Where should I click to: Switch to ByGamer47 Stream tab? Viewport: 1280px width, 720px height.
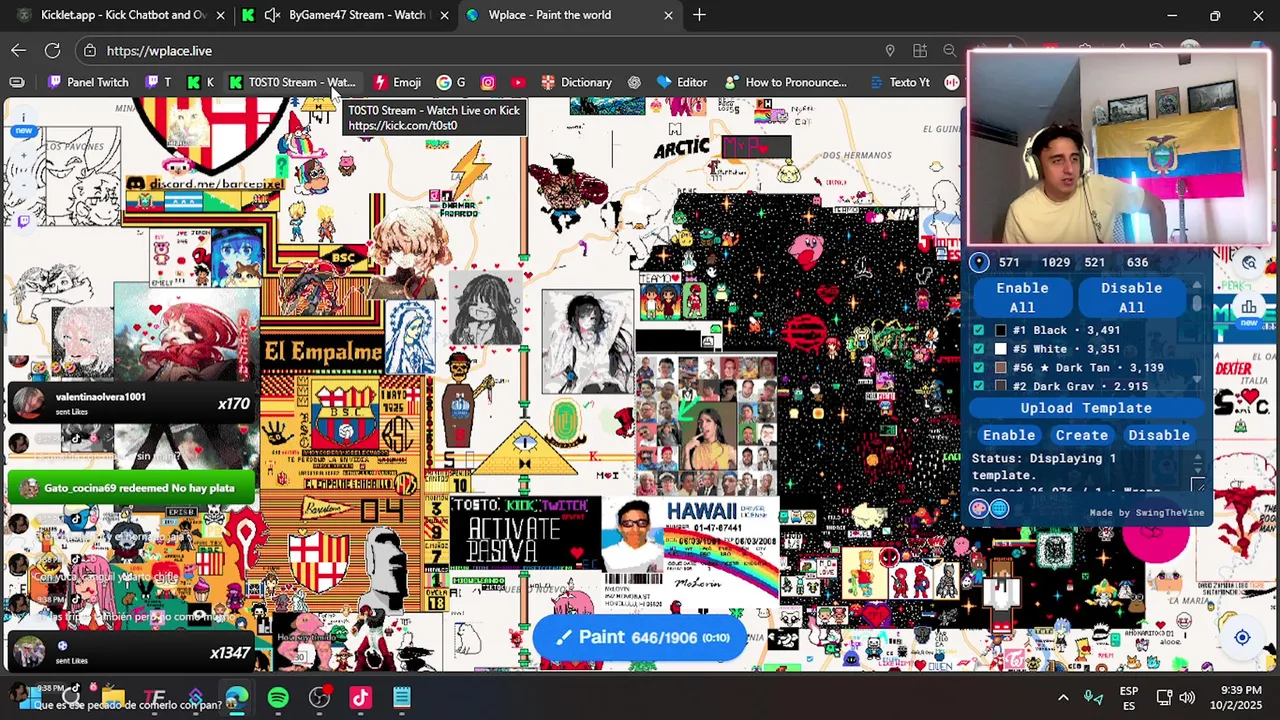coord(346,15)
